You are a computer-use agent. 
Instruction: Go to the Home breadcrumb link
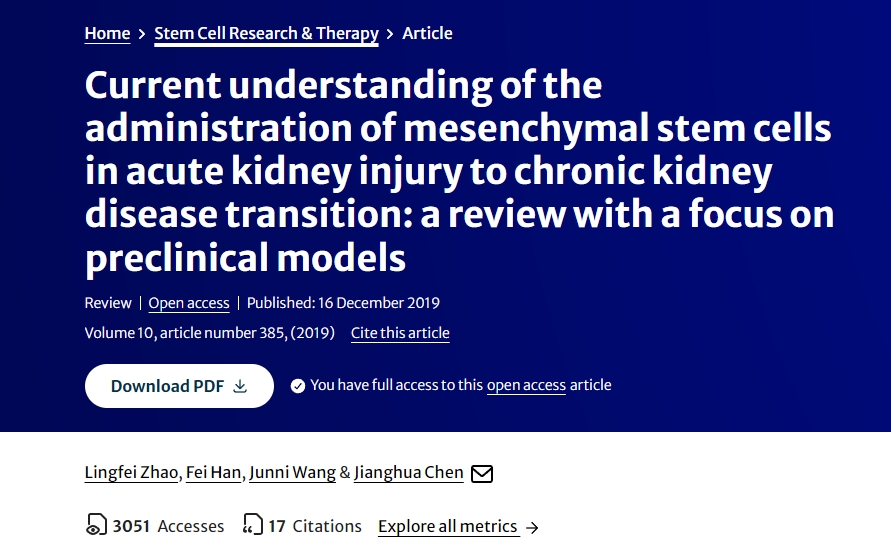coord(107,33)
